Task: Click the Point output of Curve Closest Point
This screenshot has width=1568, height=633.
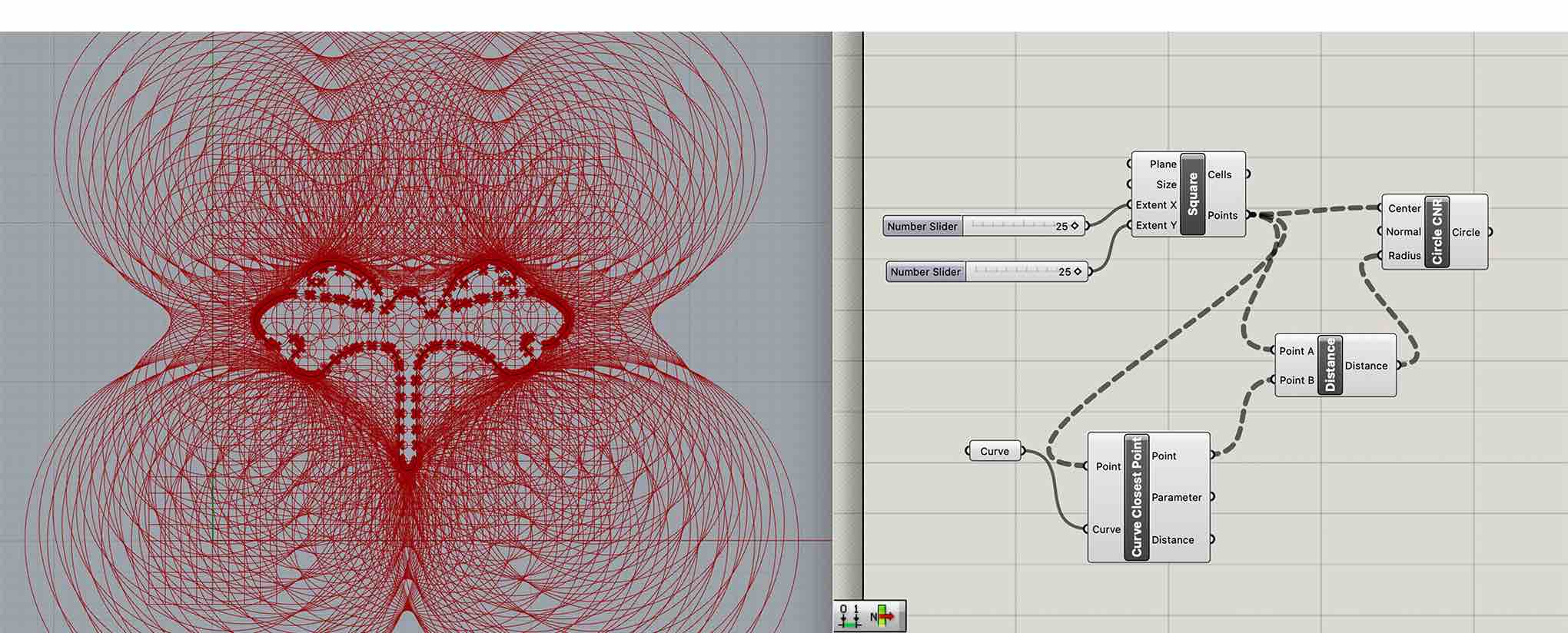Action: (x=1164, y=456)
